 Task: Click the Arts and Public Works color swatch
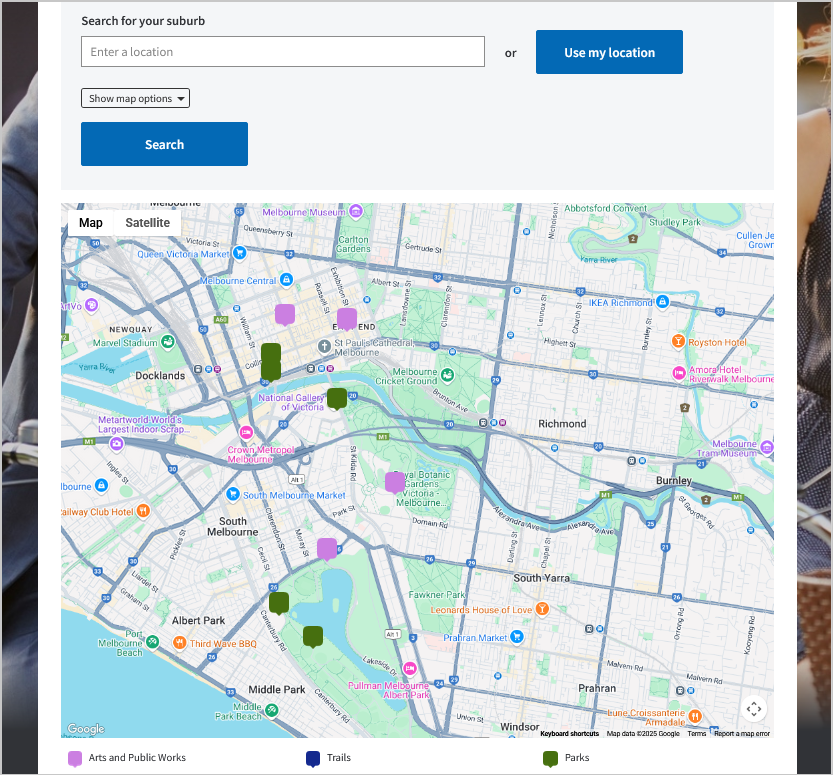coord(73,758)
